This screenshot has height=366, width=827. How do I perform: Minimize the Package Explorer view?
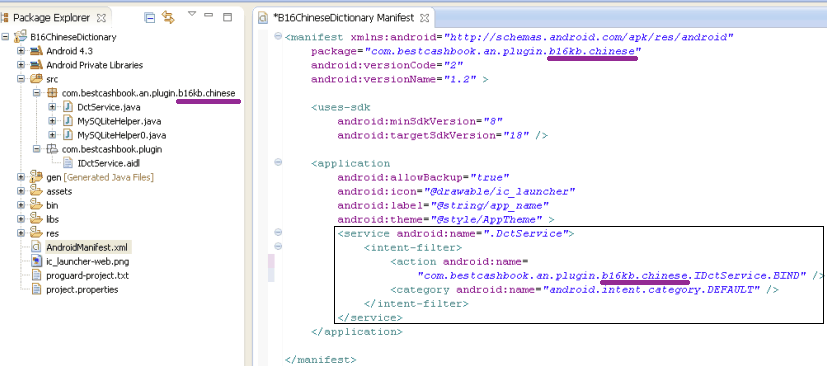(209, 16)
